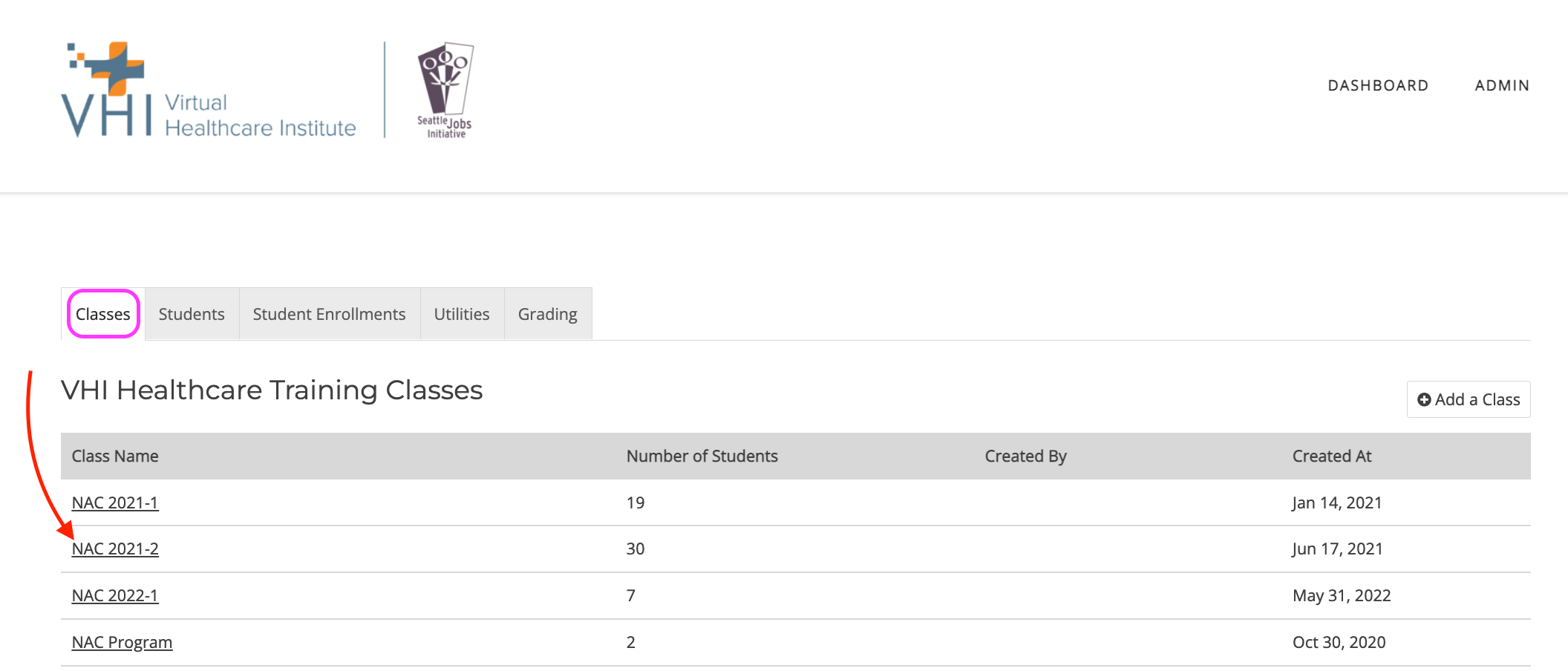This screenshot has width=1568, height=671.
Task: Click the Seattle Jobs Initiative logo
Action: tap(445, 90)
